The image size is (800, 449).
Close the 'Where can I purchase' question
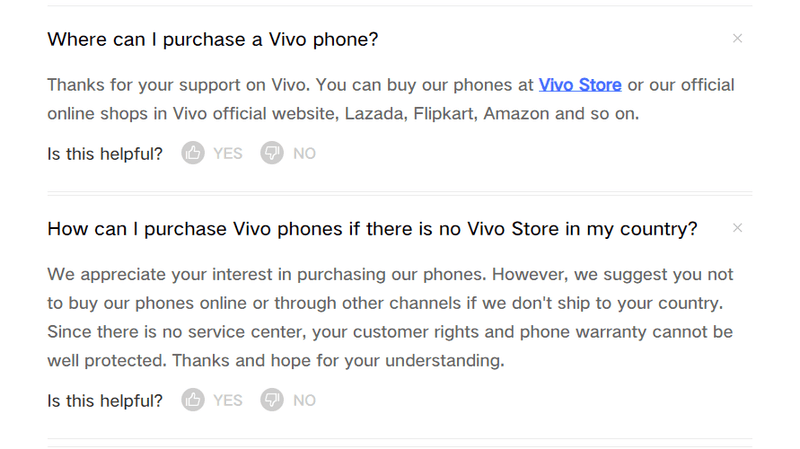(x=737, y=38)
